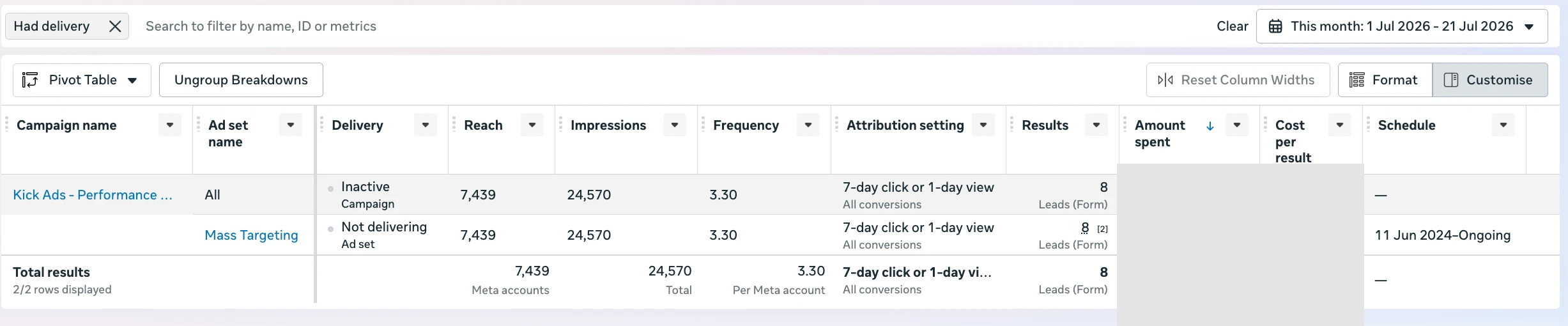Screen dimensions: 1568x326
Task: Open Ad set name column dropdown
Action: point(291,125)
